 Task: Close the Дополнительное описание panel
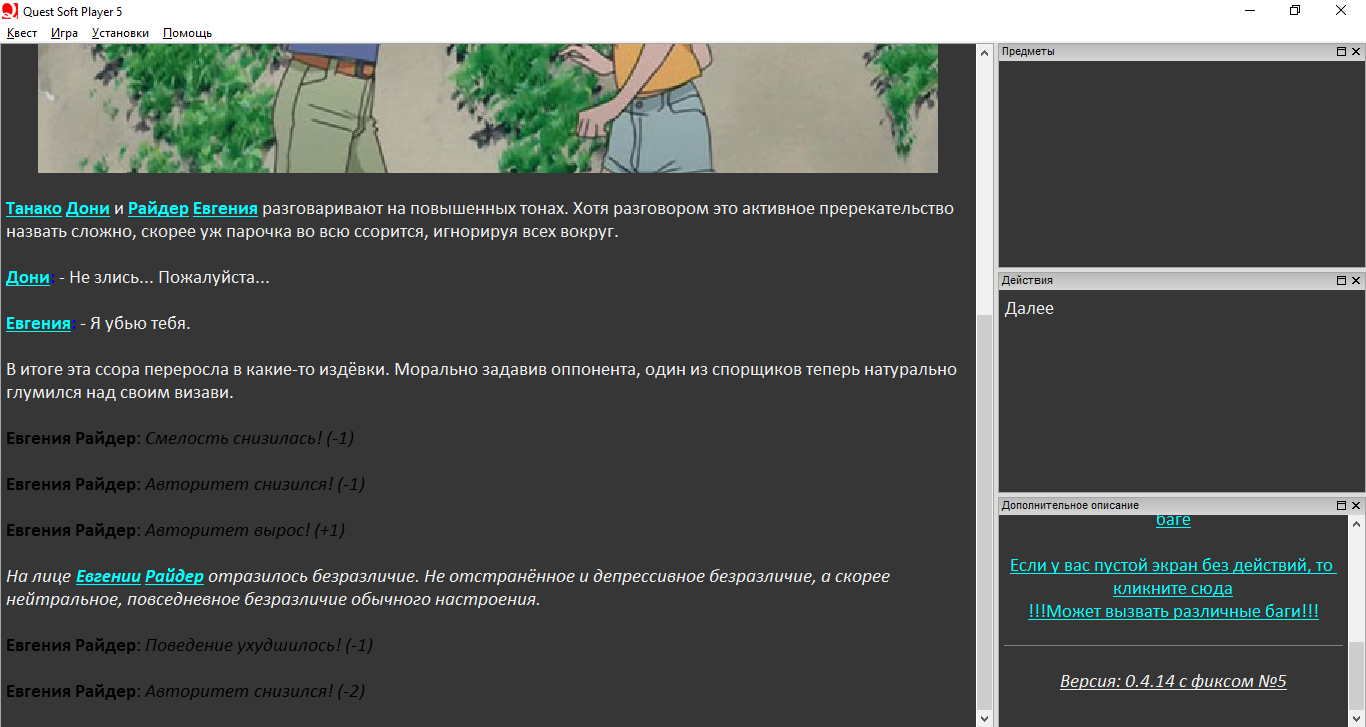[x=1356, y=506]
